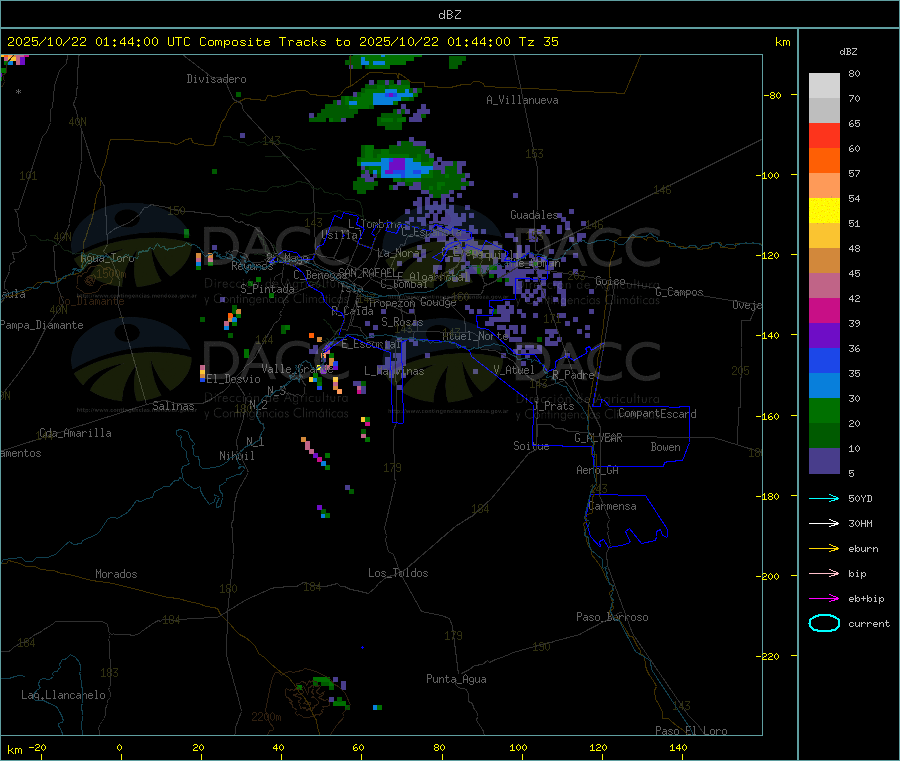
Task: Pick the orange 57 dBZ color swatch
Action: [x=824, y=161]
